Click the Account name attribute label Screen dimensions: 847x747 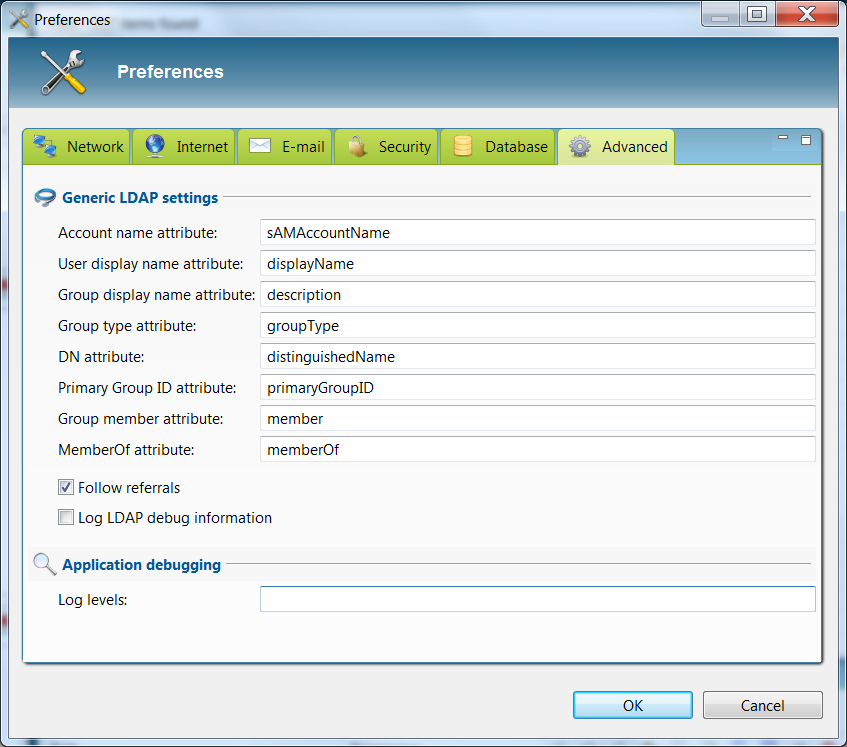pos(137,233)
